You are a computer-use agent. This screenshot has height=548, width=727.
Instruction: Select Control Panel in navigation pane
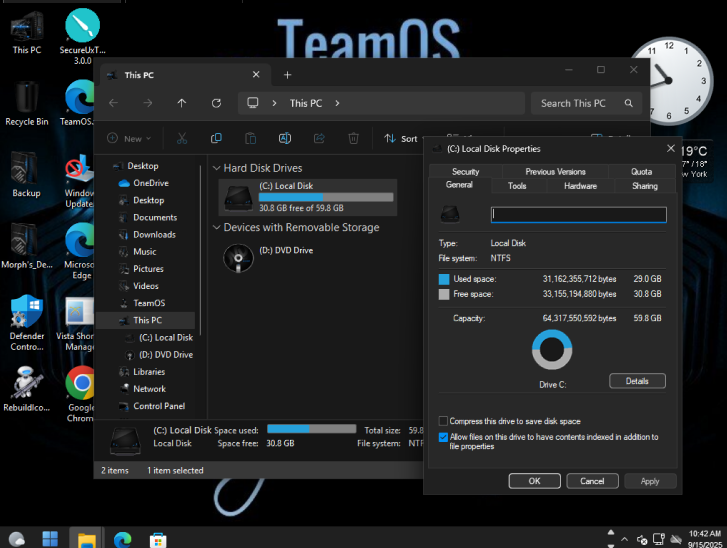pos(159,406)
